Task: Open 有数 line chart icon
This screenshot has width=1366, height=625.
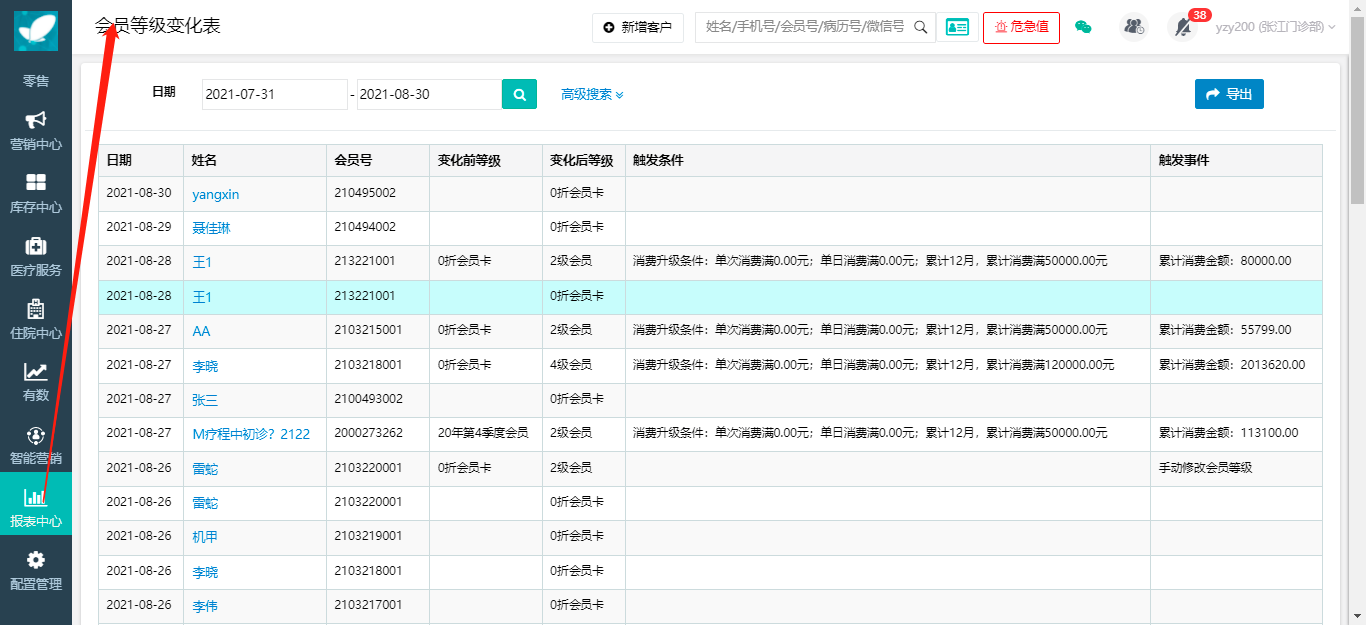Action: [36, 372]
